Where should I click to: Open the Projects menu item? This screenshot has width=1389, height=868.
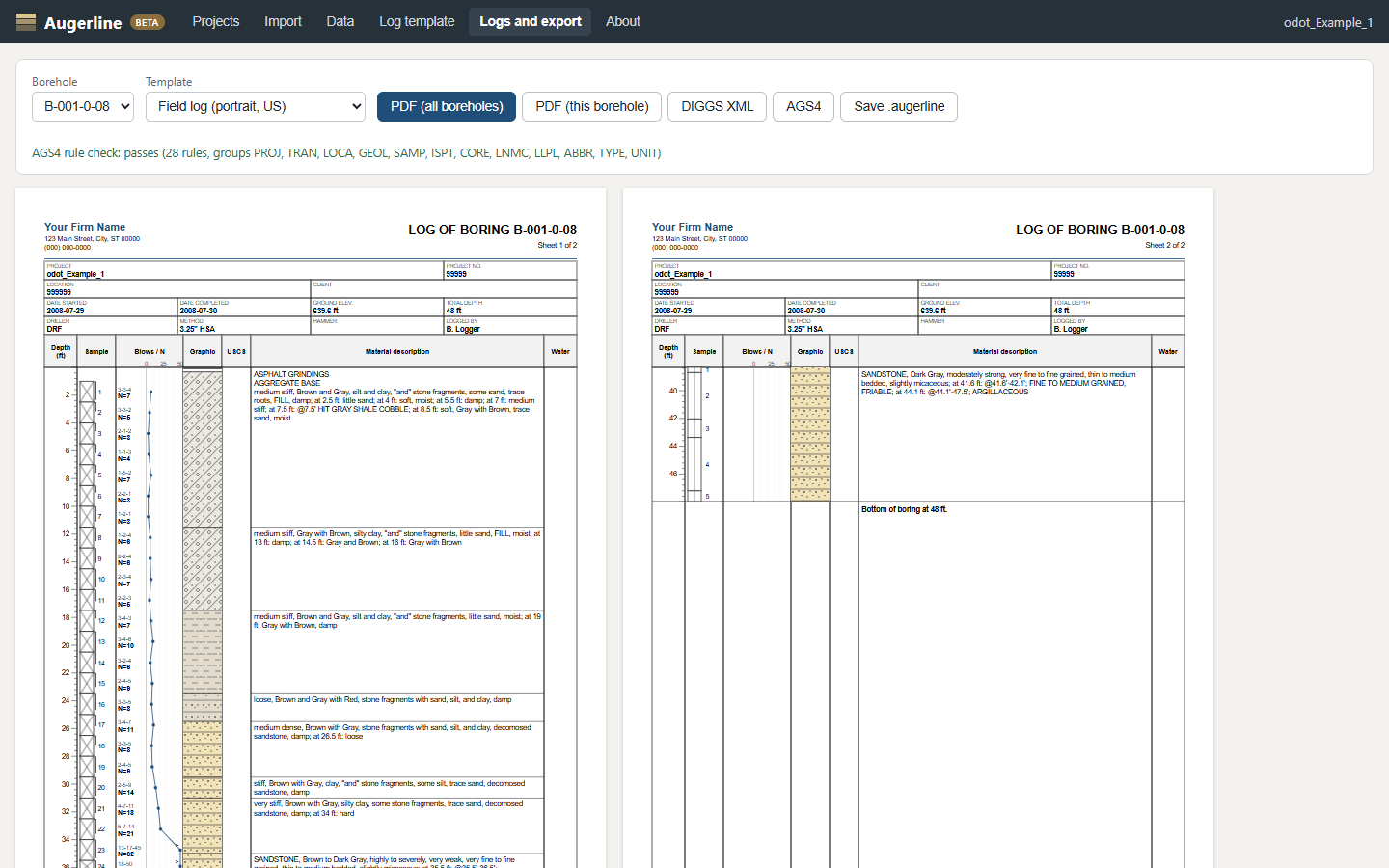pos(216,21)
